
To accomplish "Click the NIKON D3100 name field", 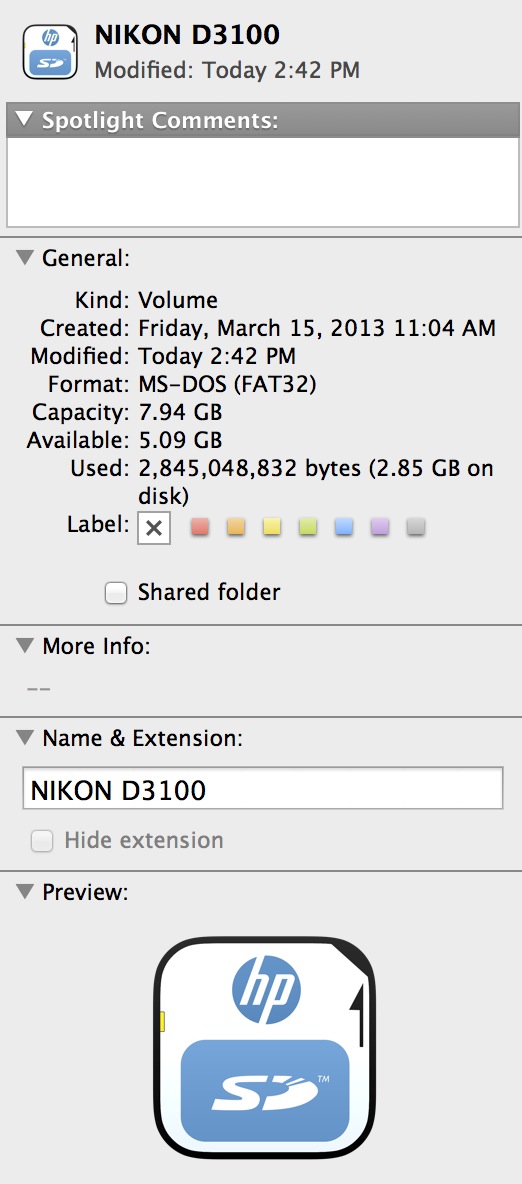I will tap(263, 789).
